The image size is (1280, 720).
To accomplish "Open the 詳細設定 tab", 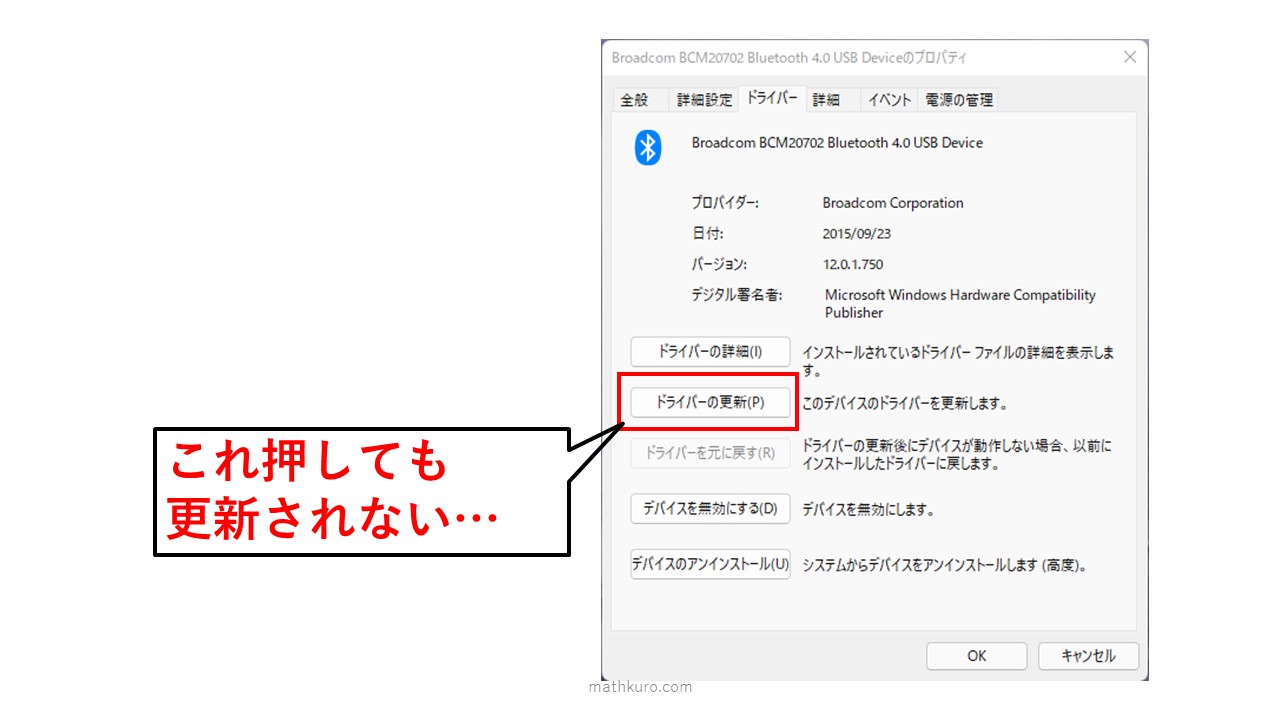I will pyautogui.click(x=705, y=100).
